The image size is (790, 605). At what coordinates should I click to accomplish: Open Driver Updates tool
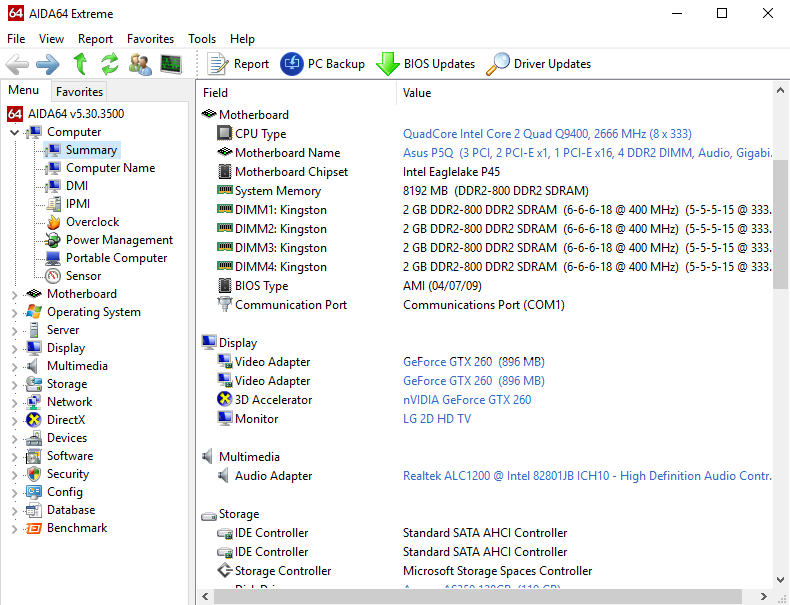[539, 64]
